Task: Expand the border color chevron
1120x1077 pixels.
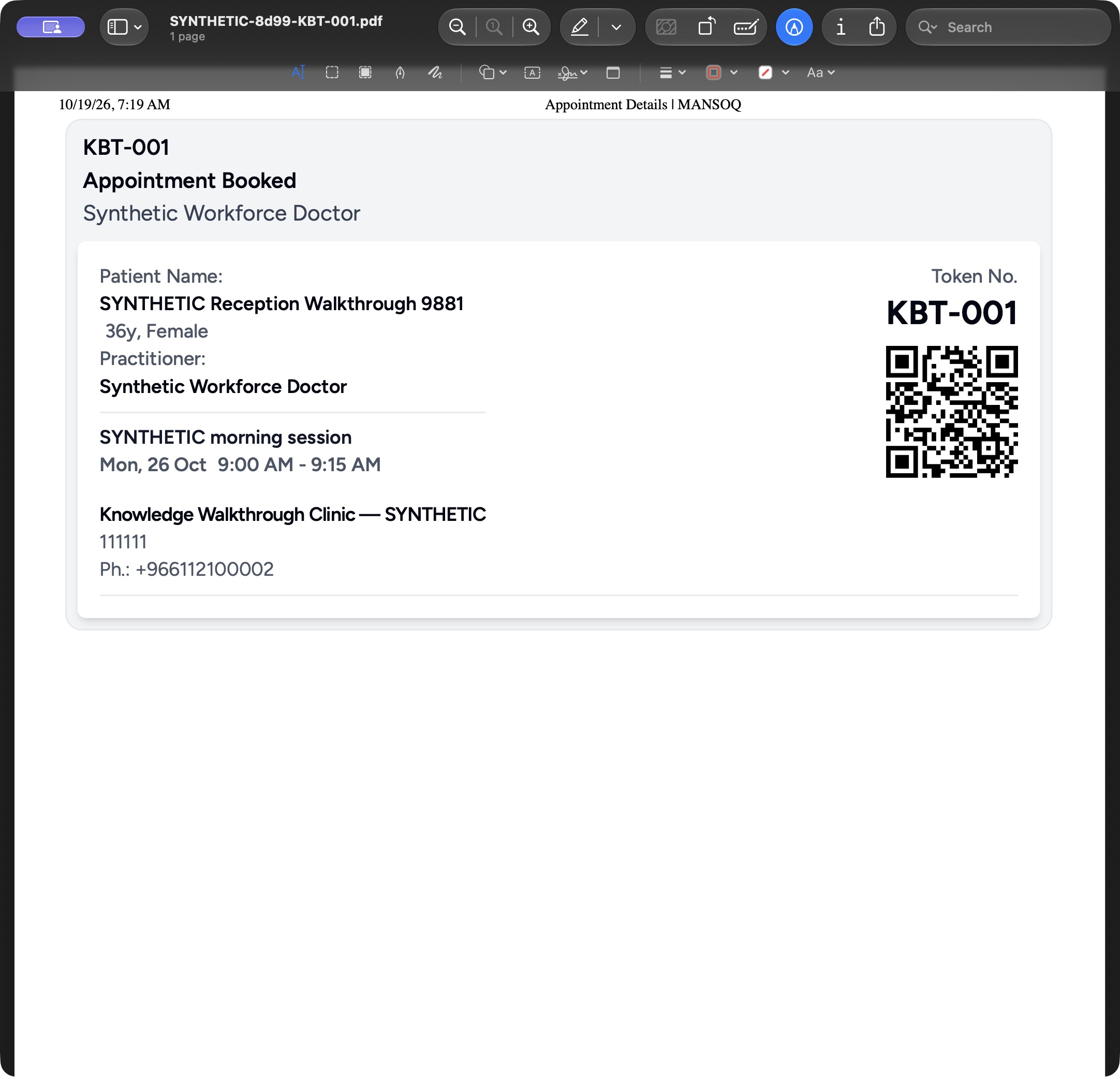Action: coord(734,72)
